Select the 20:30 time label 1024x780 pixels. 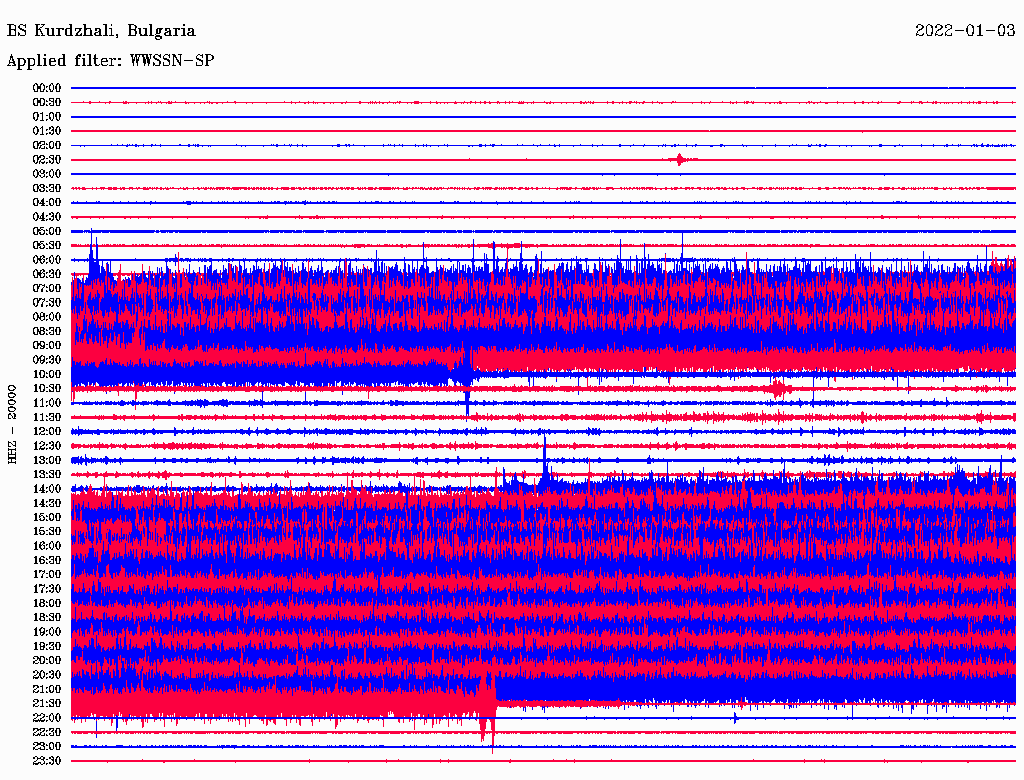click(x=47, y=675)
